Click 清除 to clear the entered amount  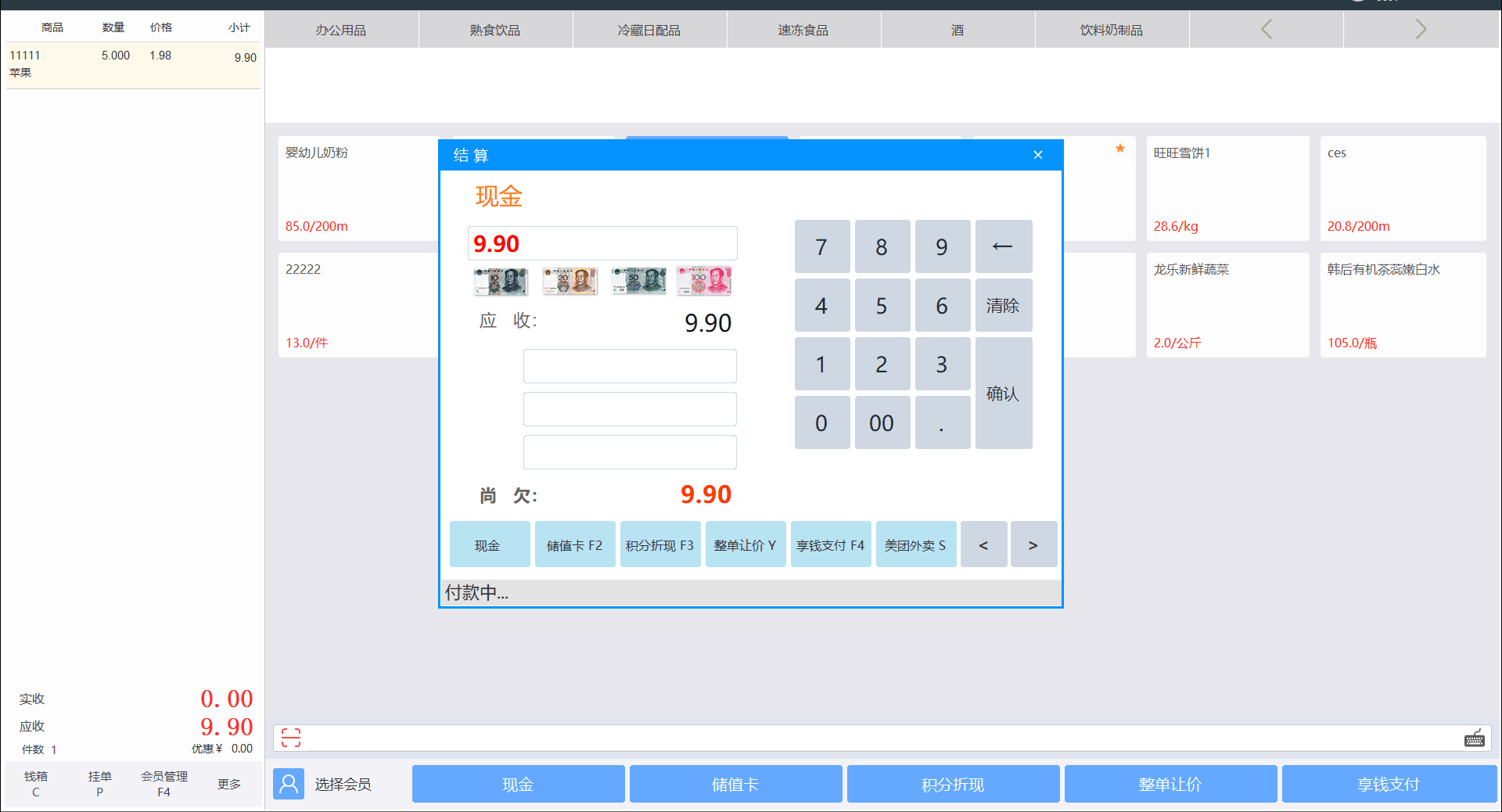(1004, 305)
